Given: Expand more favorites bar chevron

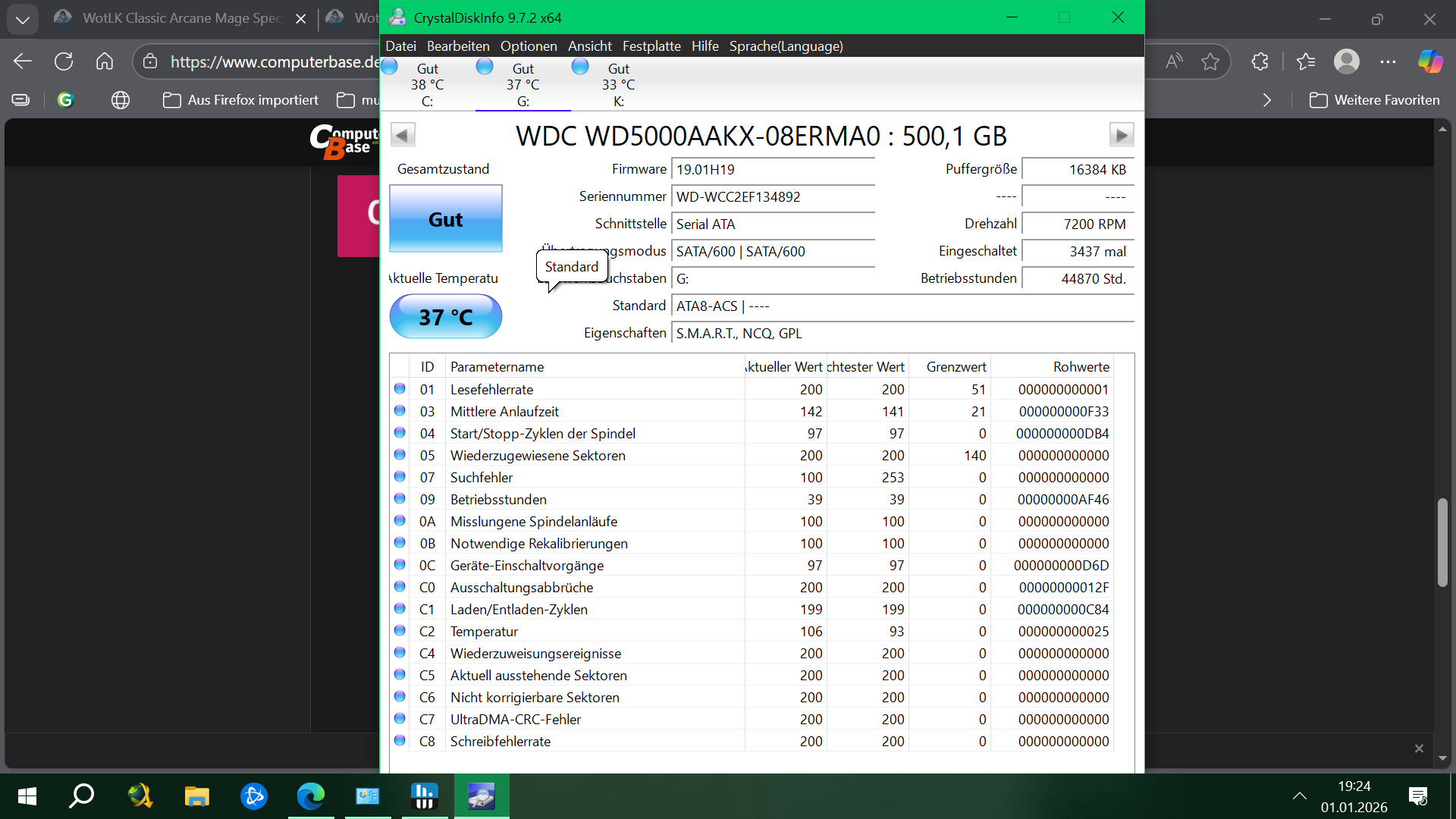Looking at the screenshot, I should coord(1267,100).
